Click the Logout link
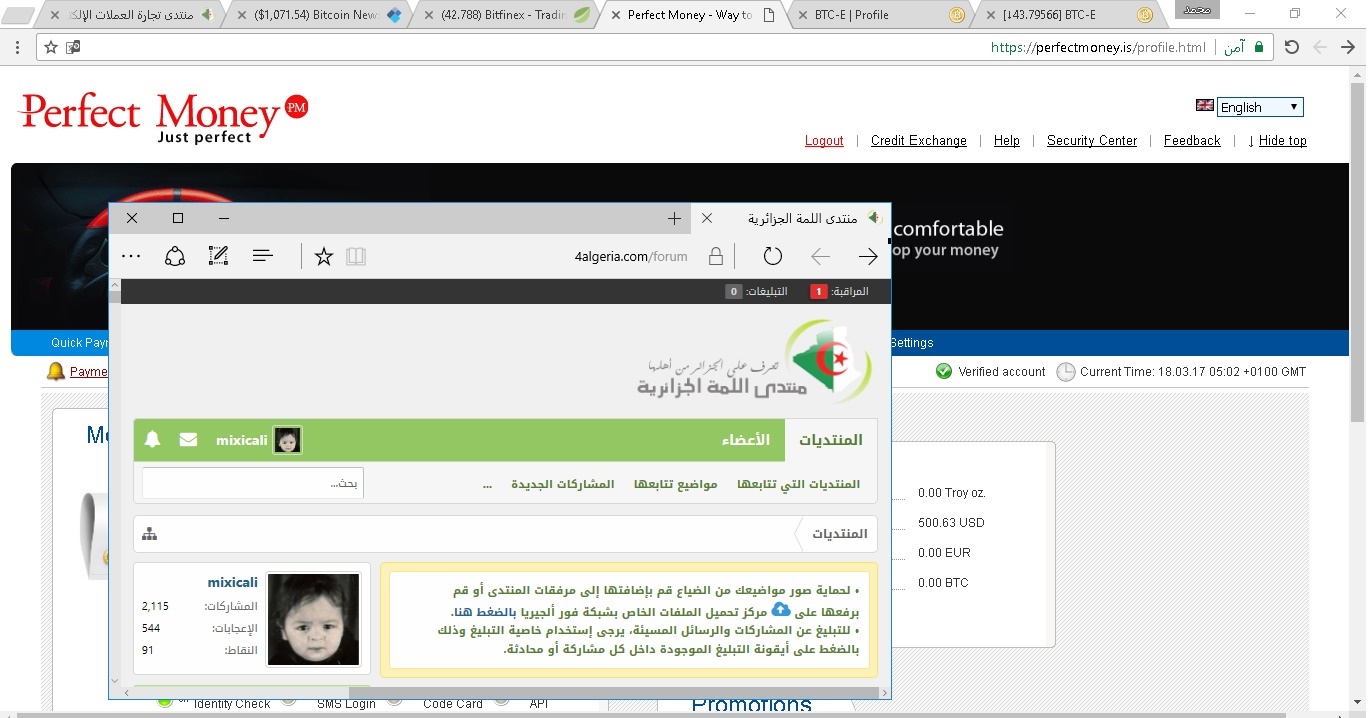The width and height of the screenshot is (1370, 718). [x=824, y=141]
